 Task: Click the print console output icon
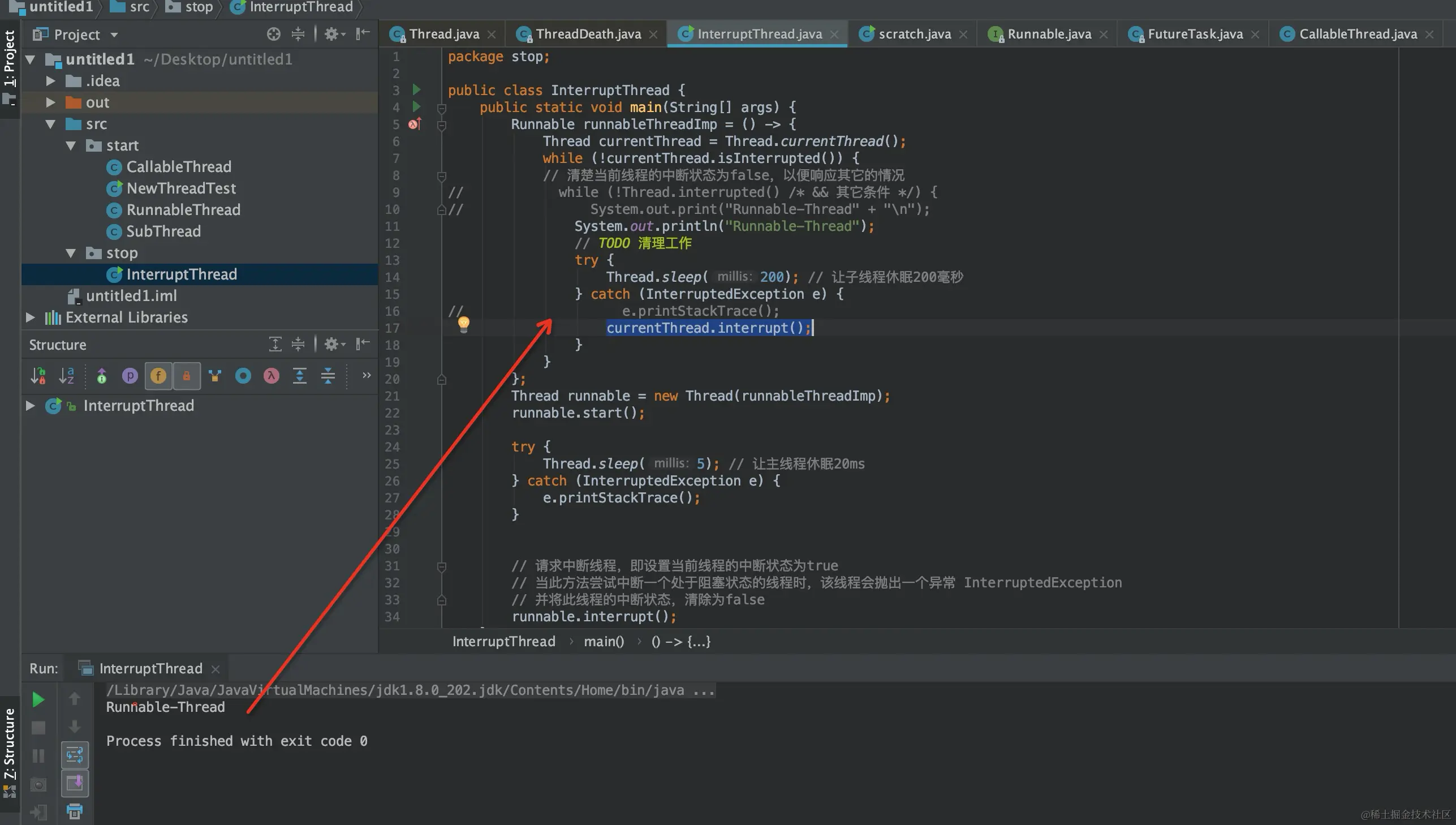coord(74,811)
